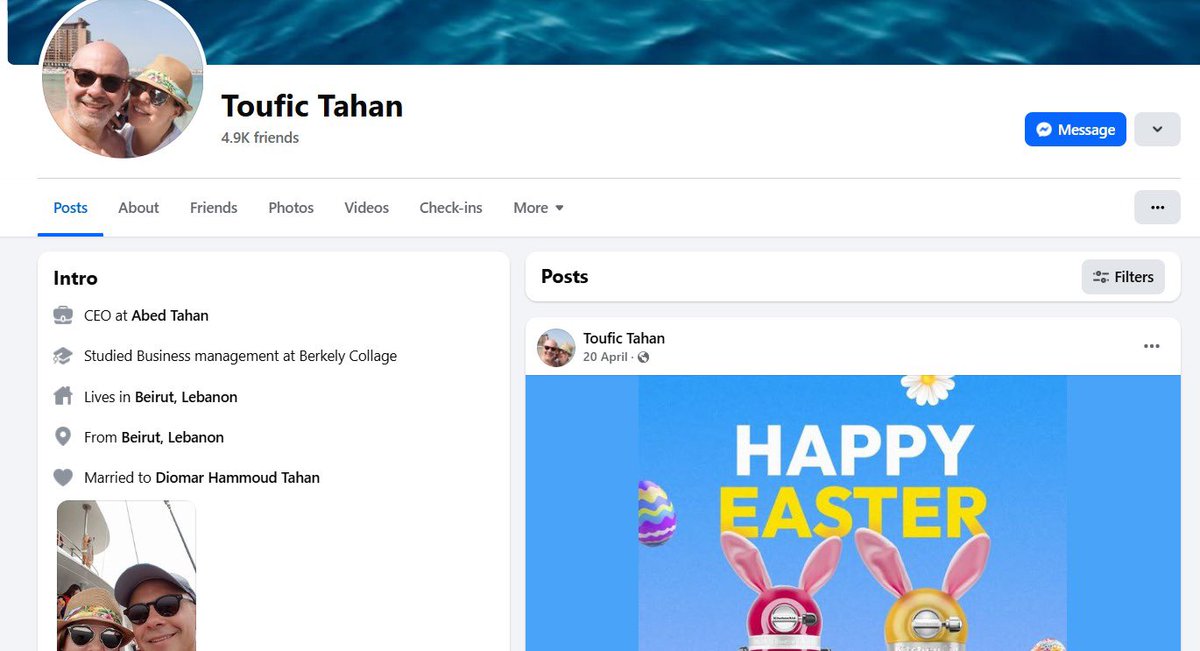Viewport: 1200px width, 651px height.
Task: Open the profile picture of Toufic Tahan
Action: [123, 79]
